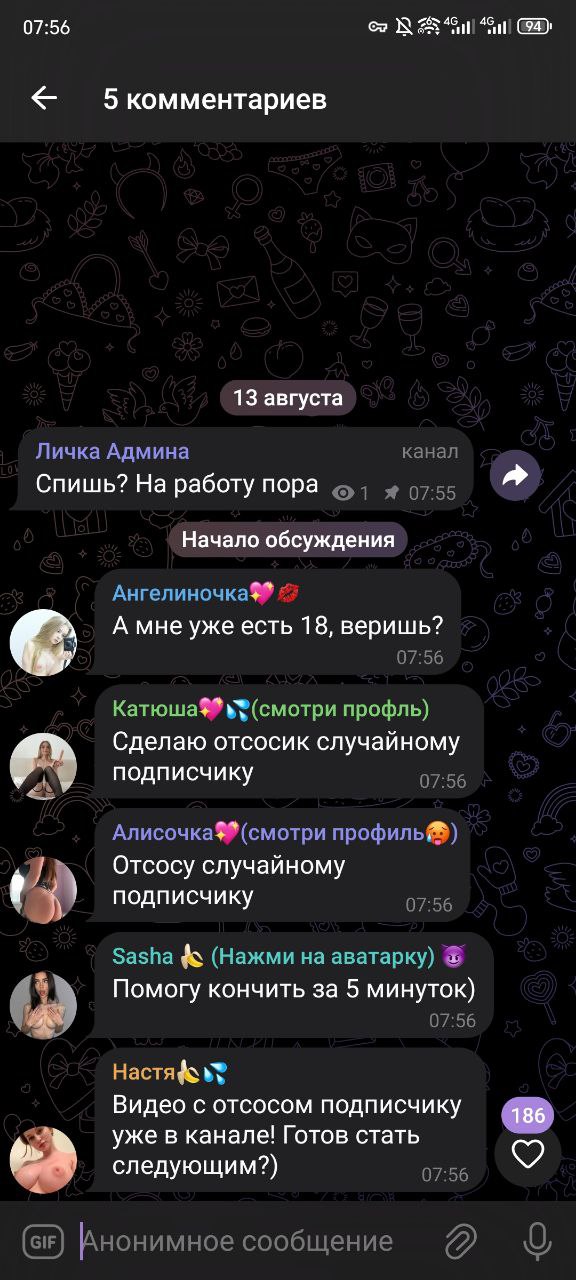Open the GIF picker icon
The image size is (576, 1280).
[40, 1242]
